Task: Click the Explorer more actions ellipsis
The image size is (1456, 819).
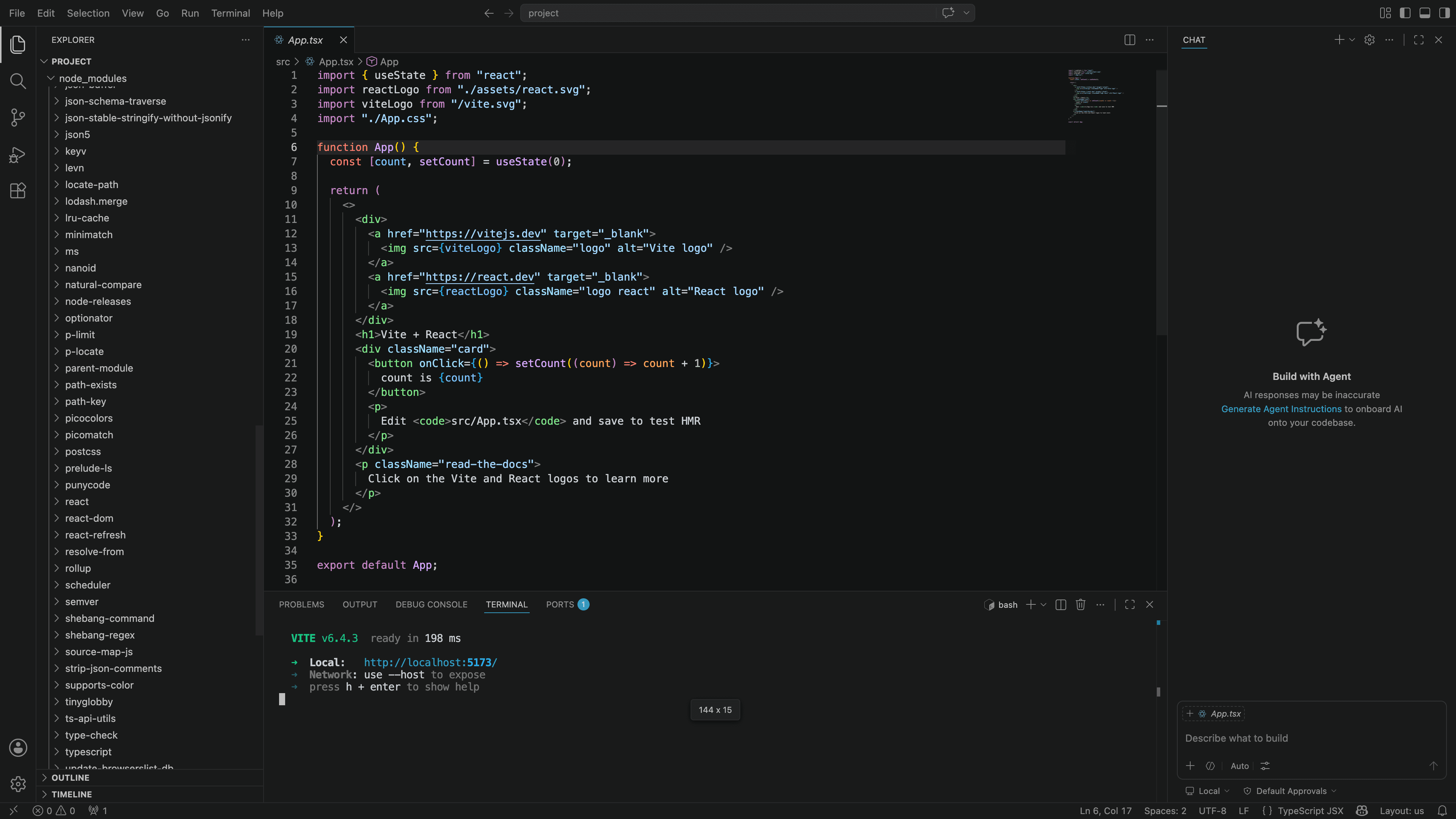Action: point(245,39)
